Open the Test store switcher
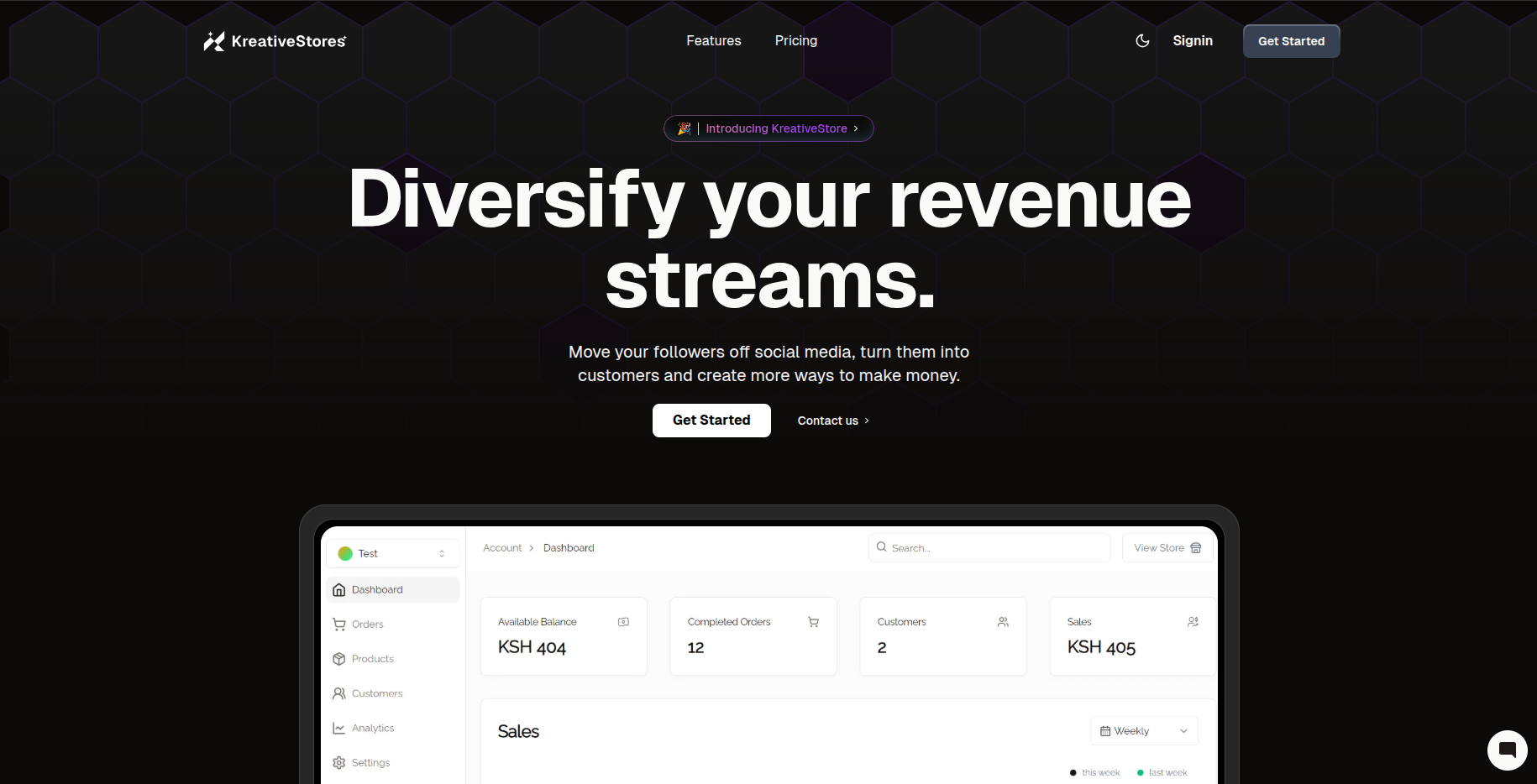 coord(392,553)
